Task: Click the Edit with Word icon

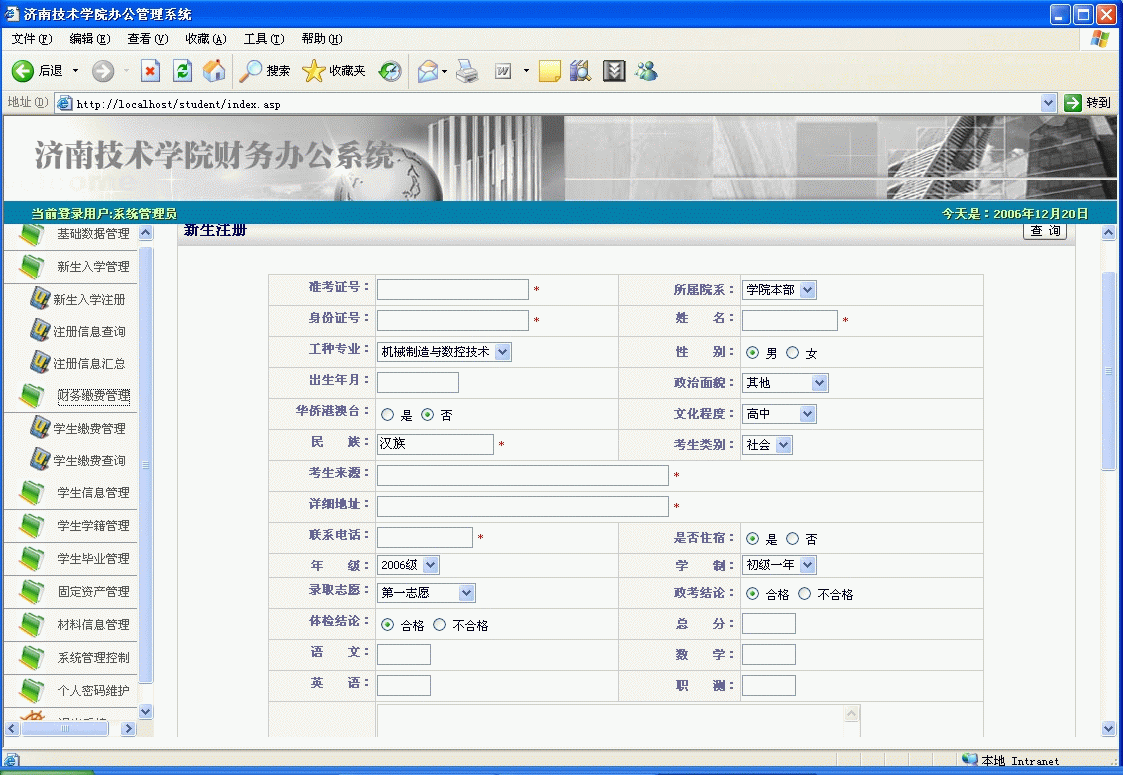Action: pyautogui.click(x=503, y=70)
